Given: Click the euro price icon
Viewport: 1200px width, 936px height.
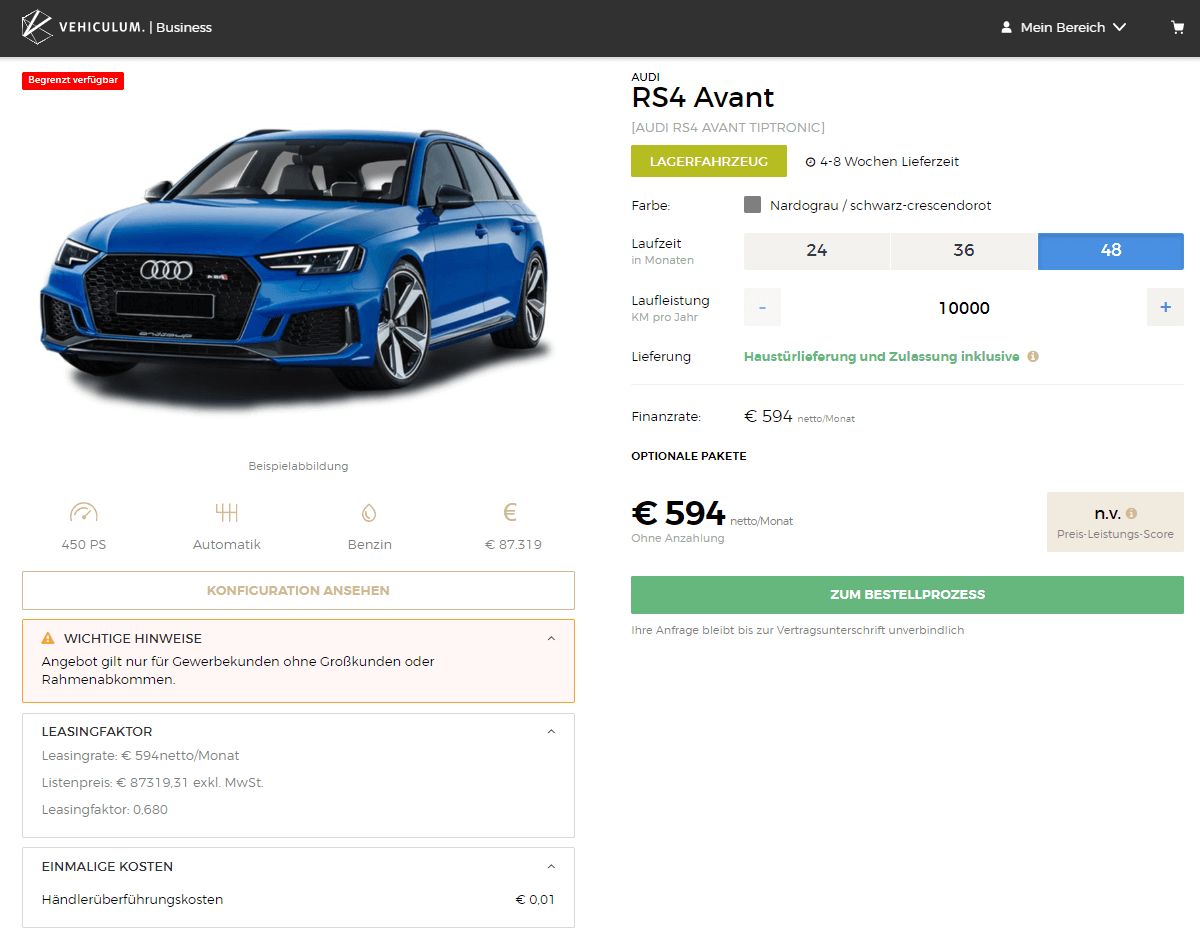Looking at the screenshot, I should click(x=510, y=513).
